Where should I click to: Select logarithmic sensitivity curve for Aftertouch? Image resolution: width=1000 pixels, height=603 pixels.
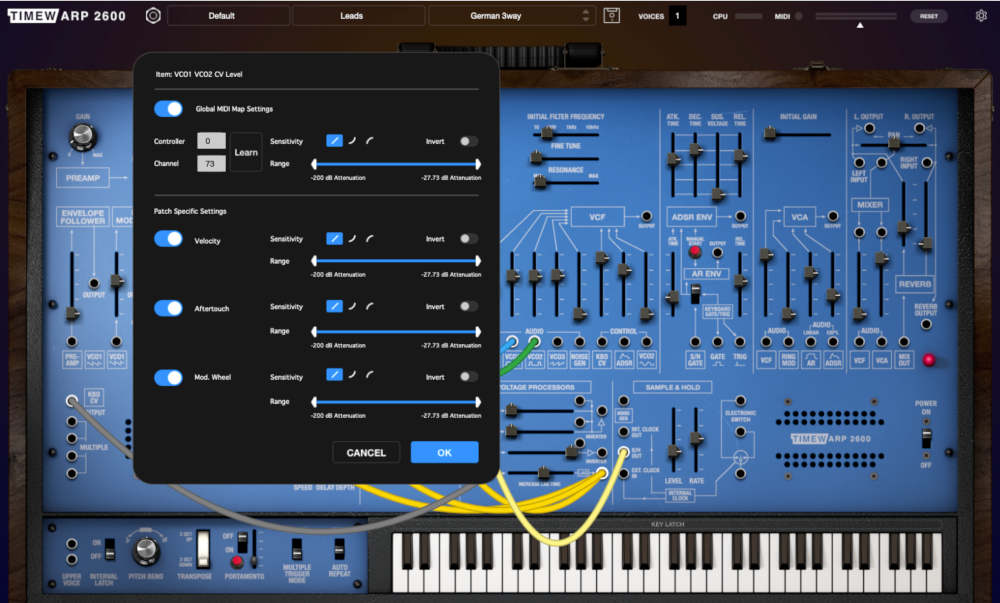click(351, 306)
